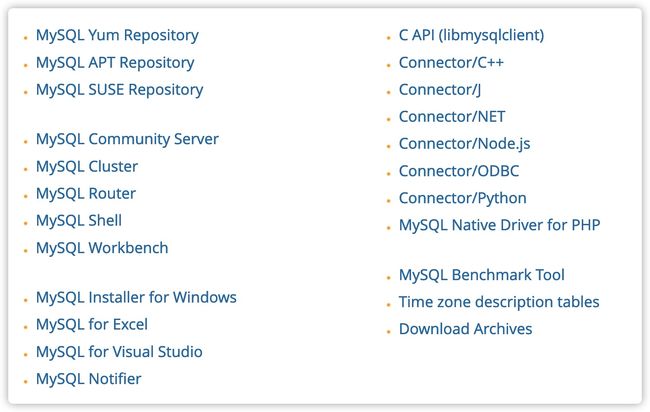Open the MySQL Shell link

click(x=79, y=221)
